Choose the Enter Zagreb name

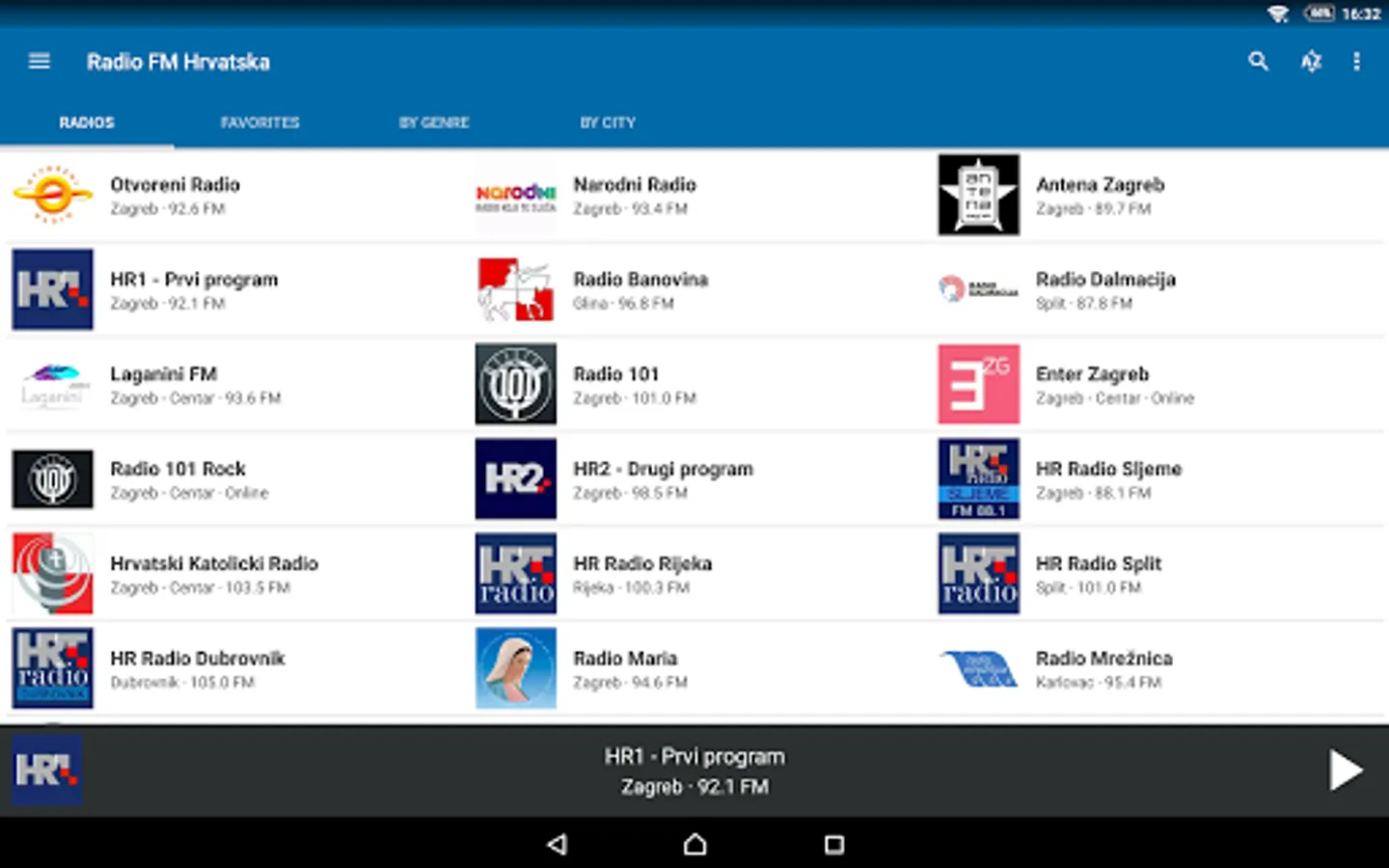point(1092,374)
